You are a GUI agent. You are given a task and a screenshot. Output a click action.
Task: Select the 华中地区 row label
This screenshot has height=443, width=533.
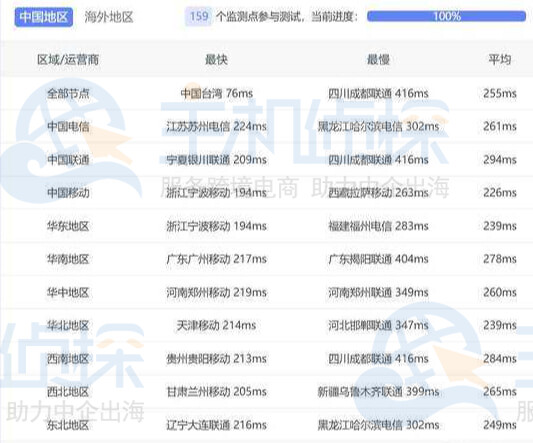tap(68, 292)
